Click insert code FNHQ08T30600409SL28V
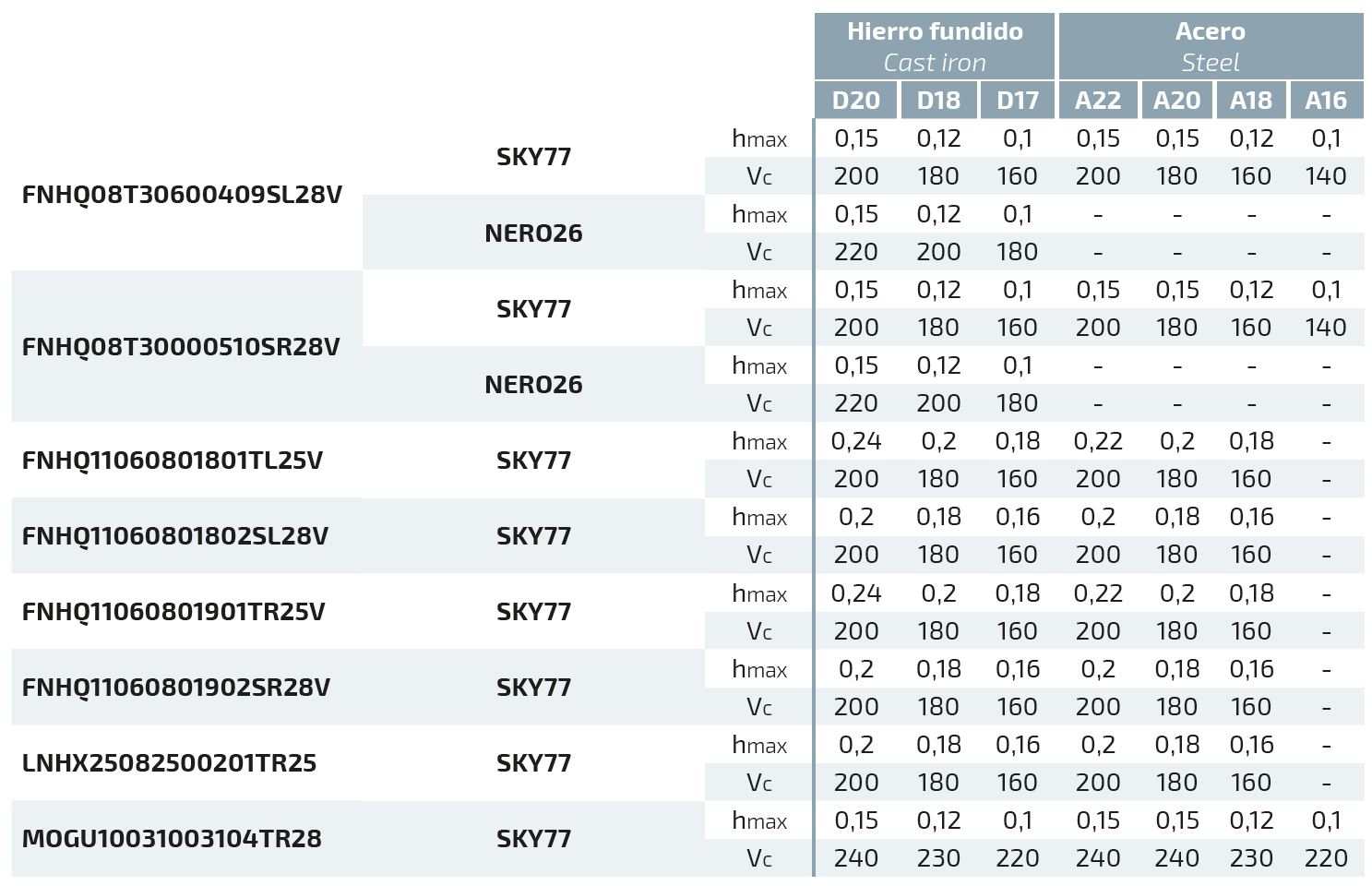 coord(182,195)
